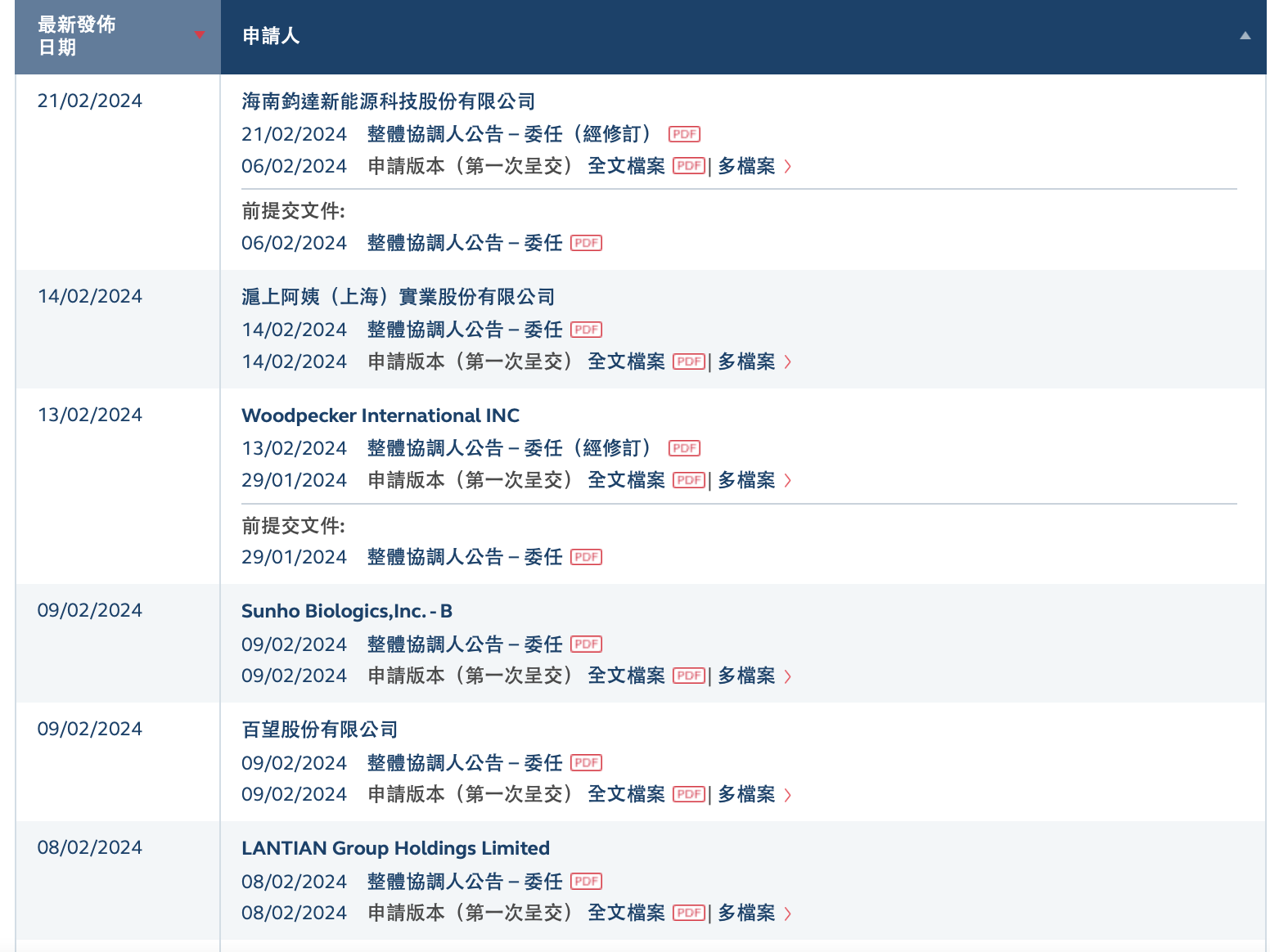Click Sunho Biologics 整體協調人公告 – 委任 link
Viewport: 1270px width, 952px height.
pos(465,644)
